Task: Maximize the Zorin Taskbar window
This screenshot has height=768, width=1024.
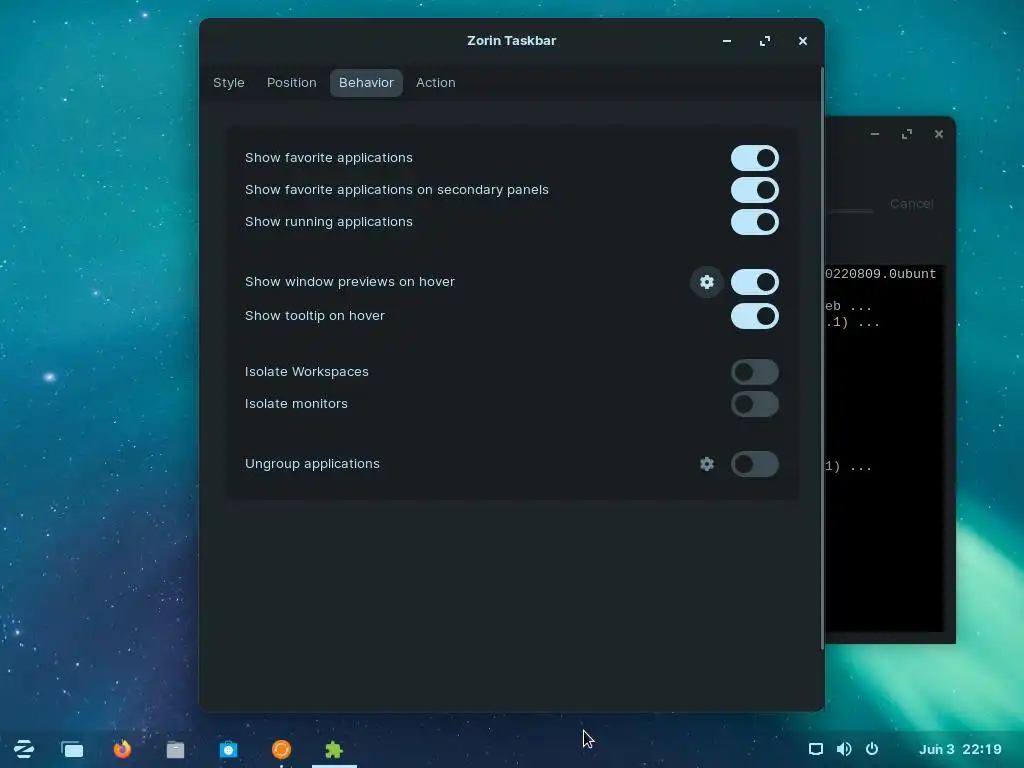Action: [765, 40]
